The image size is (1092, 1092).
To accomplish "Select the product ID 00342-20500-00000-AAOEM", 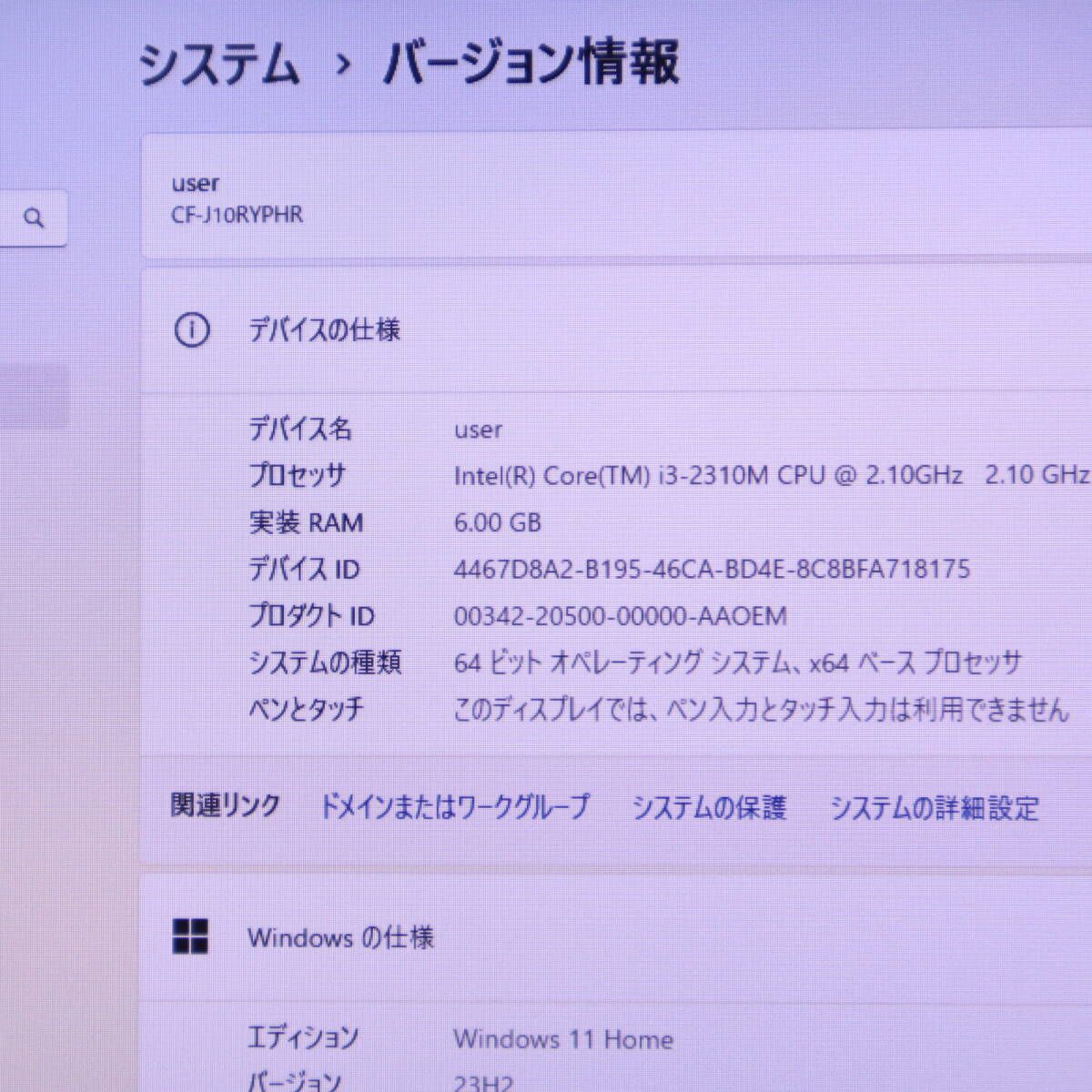I will click(x=621, y=617).
